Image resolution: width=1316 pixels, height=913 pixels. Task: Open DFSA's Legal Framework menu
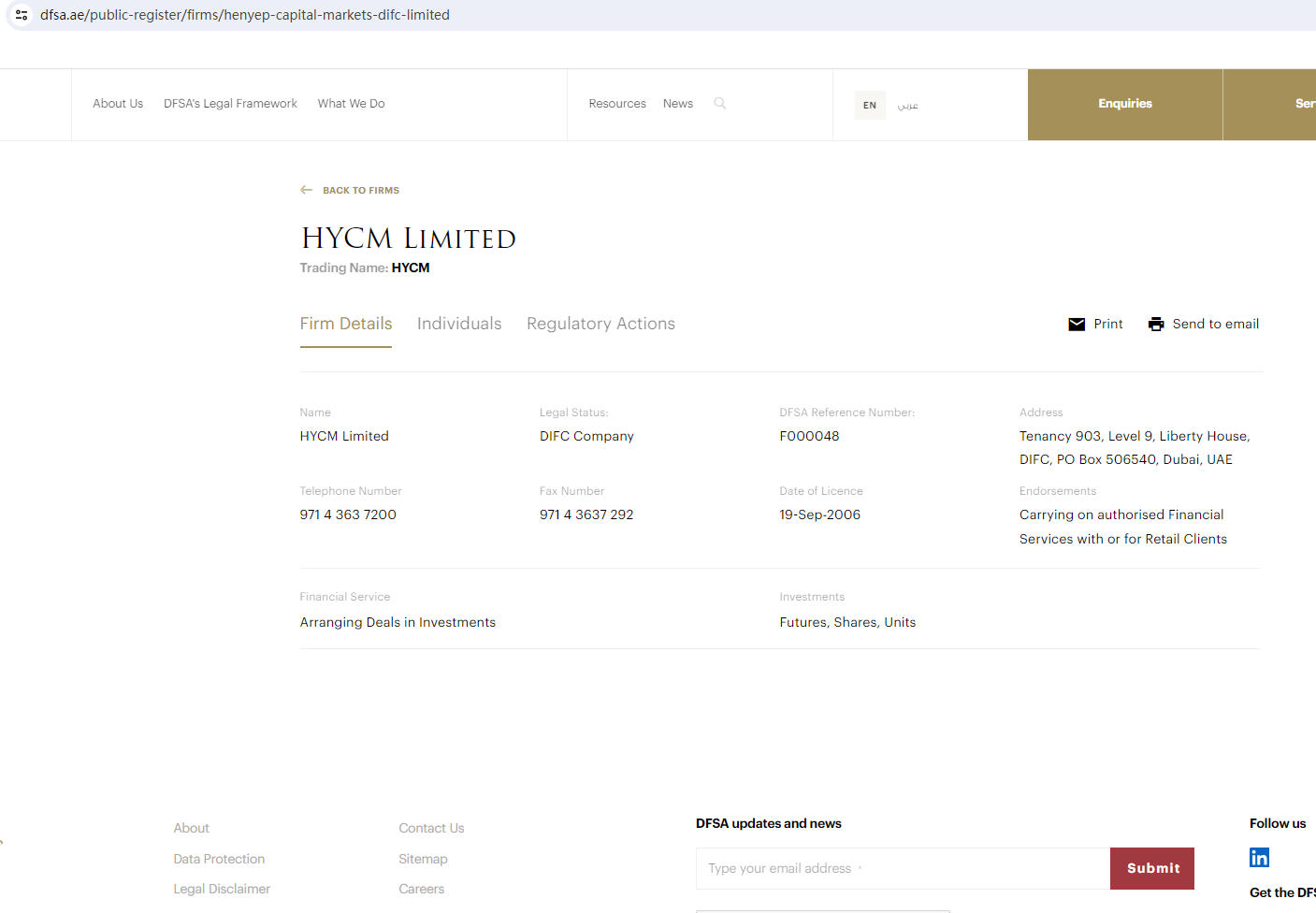click(x=230, y=104)
